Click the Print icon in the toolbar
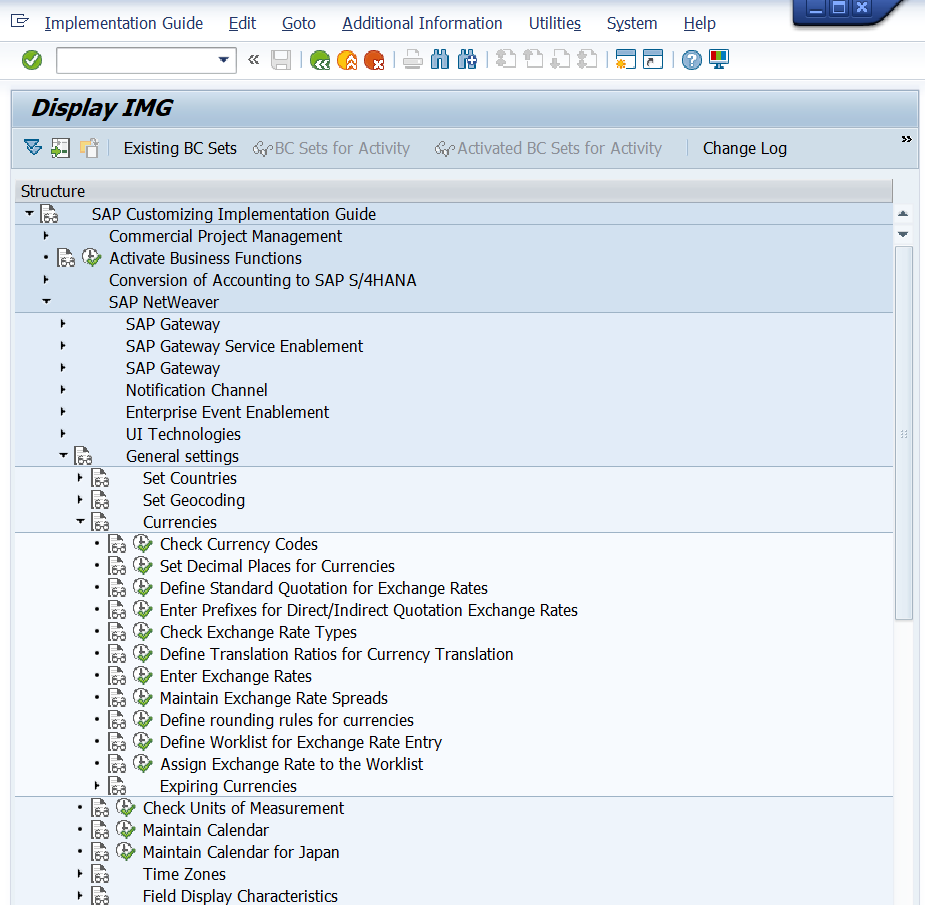Image resolution: width=925 pixels, height=905 pixels. (x=412, y=60)
